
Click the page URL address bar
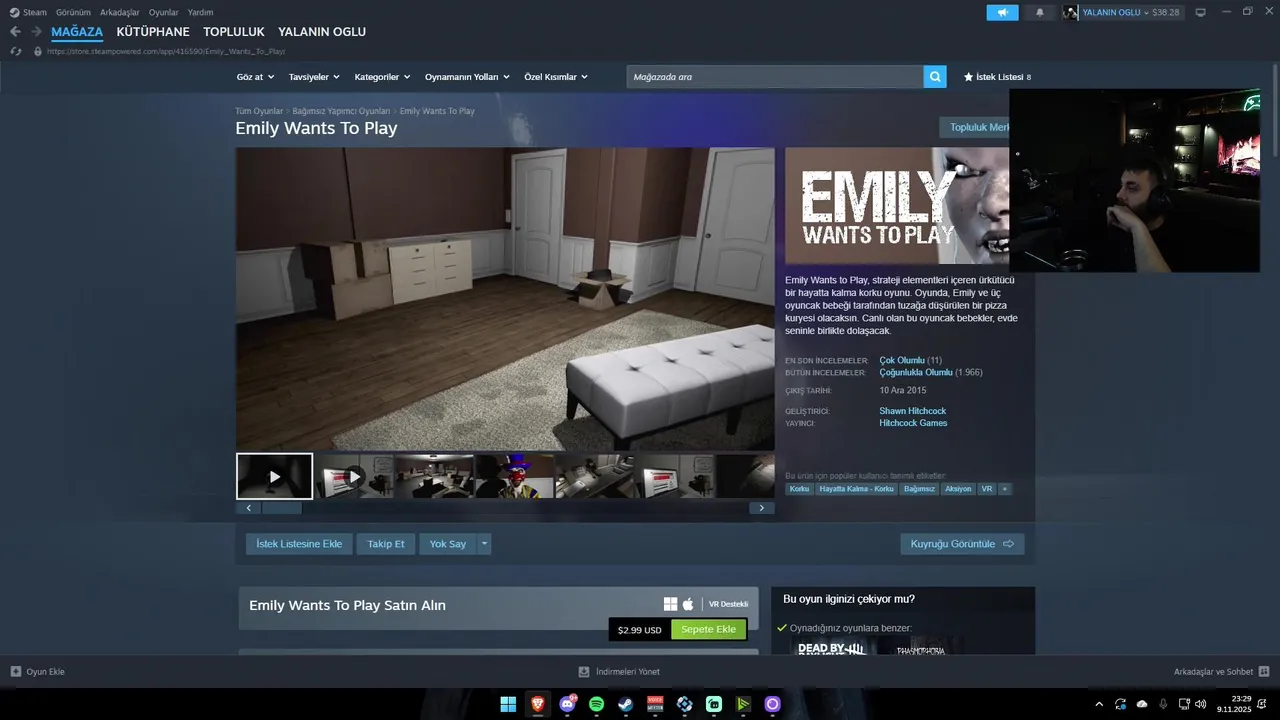(x=166, y=51)
